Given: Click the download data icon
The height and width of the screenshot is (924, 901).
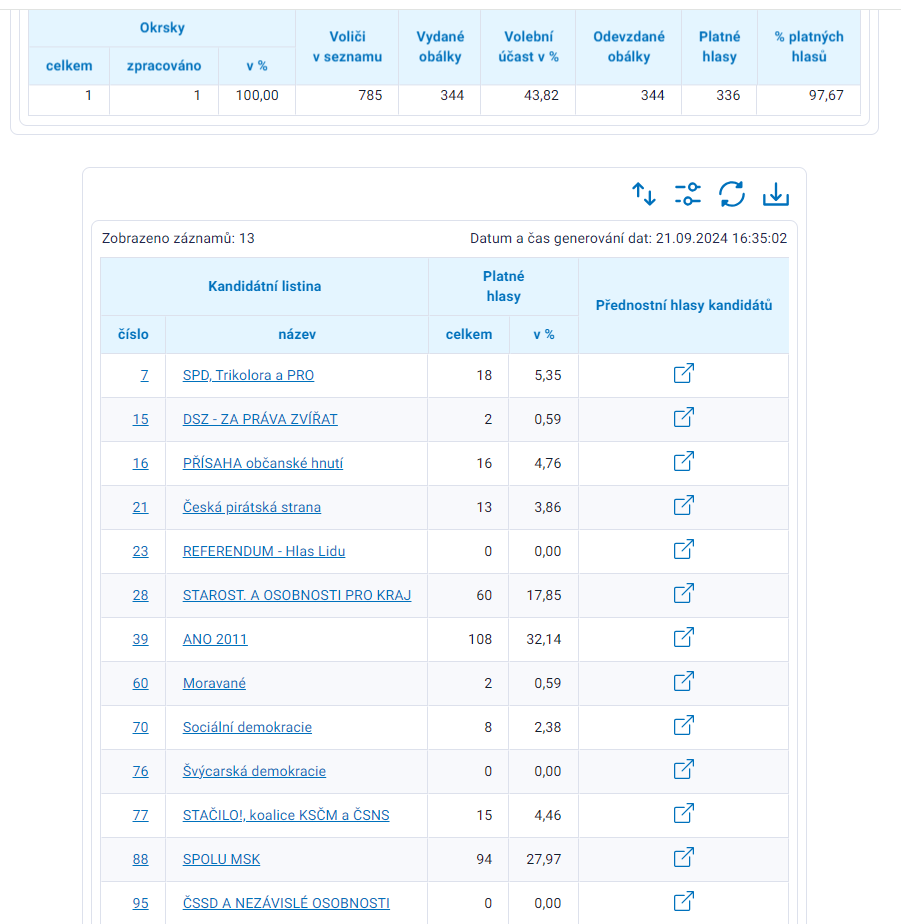Looking at the screenshot, I should coord(775,194).
